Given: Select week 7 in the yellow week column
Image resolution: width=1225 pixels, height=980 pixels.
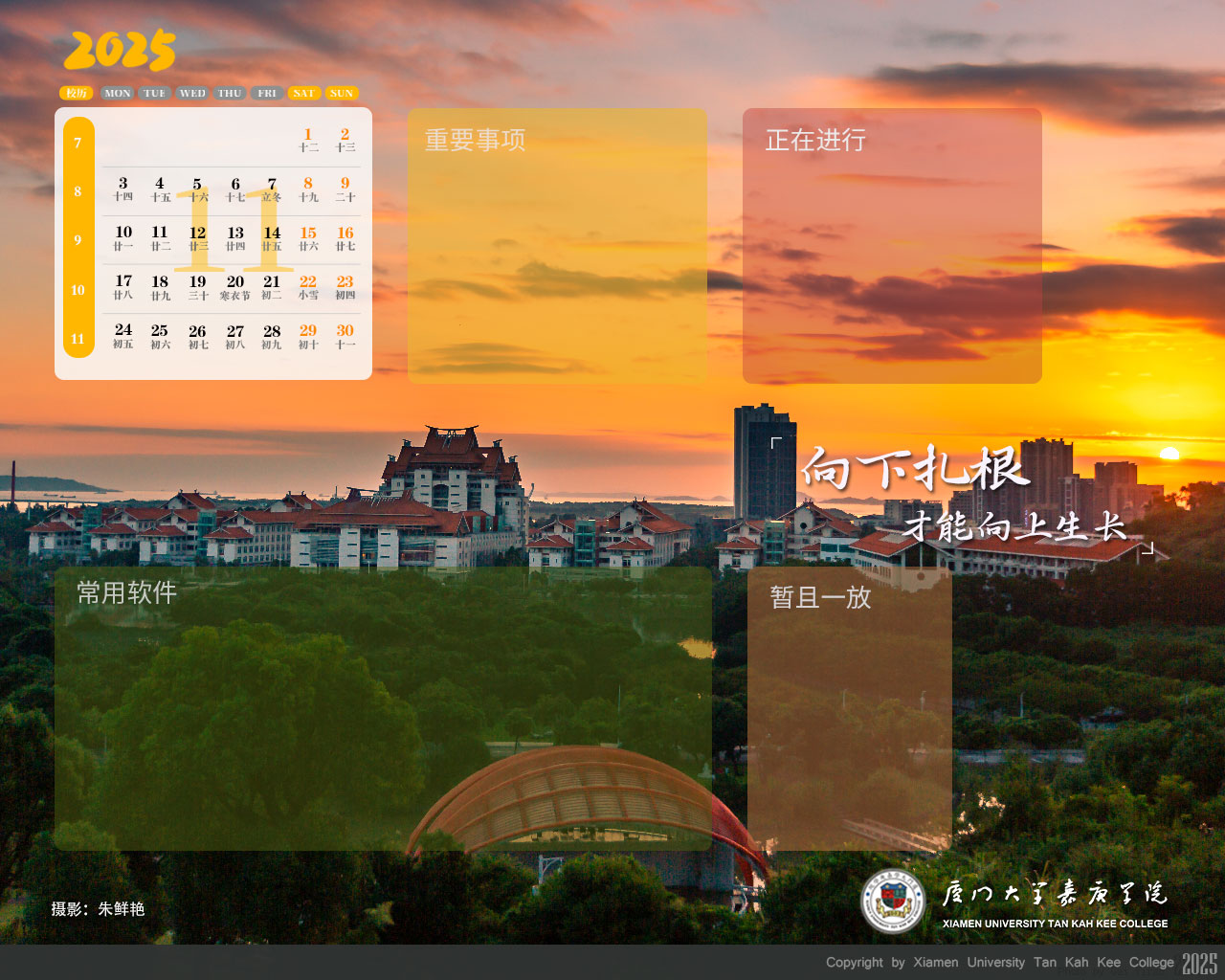Looking at the screenshot, I should pyautogui.click(x=78, y=143).
